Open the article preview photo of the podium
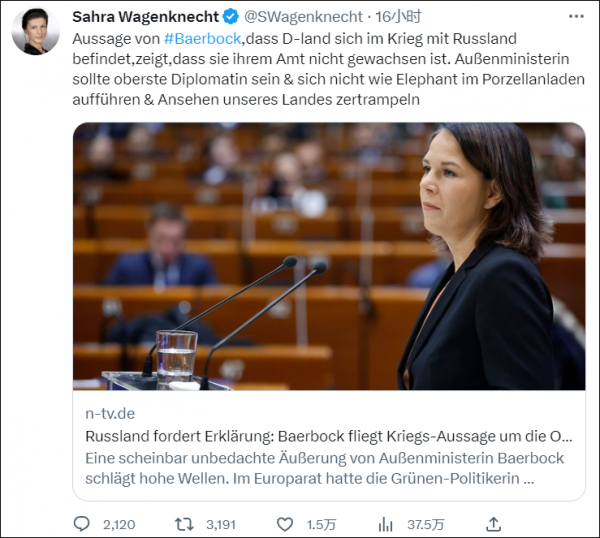This screenshot has width=600, height=538. point(329,256)
